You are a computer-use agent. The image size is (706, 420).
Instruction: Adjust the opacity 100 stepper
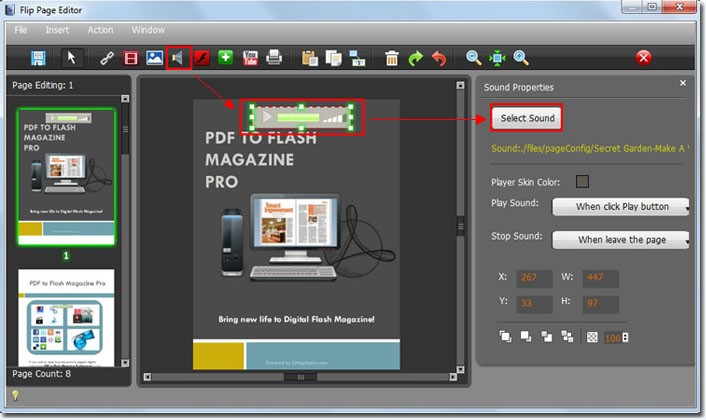[x=625, y=338]
